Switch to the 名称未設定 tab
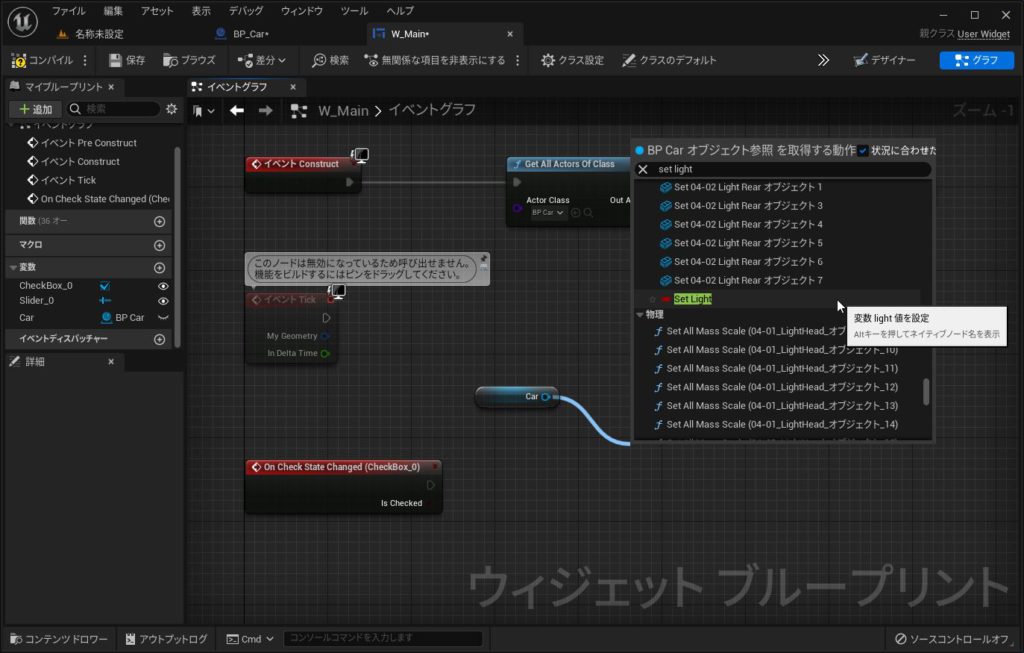1024x653 pixels. [99, 34]
